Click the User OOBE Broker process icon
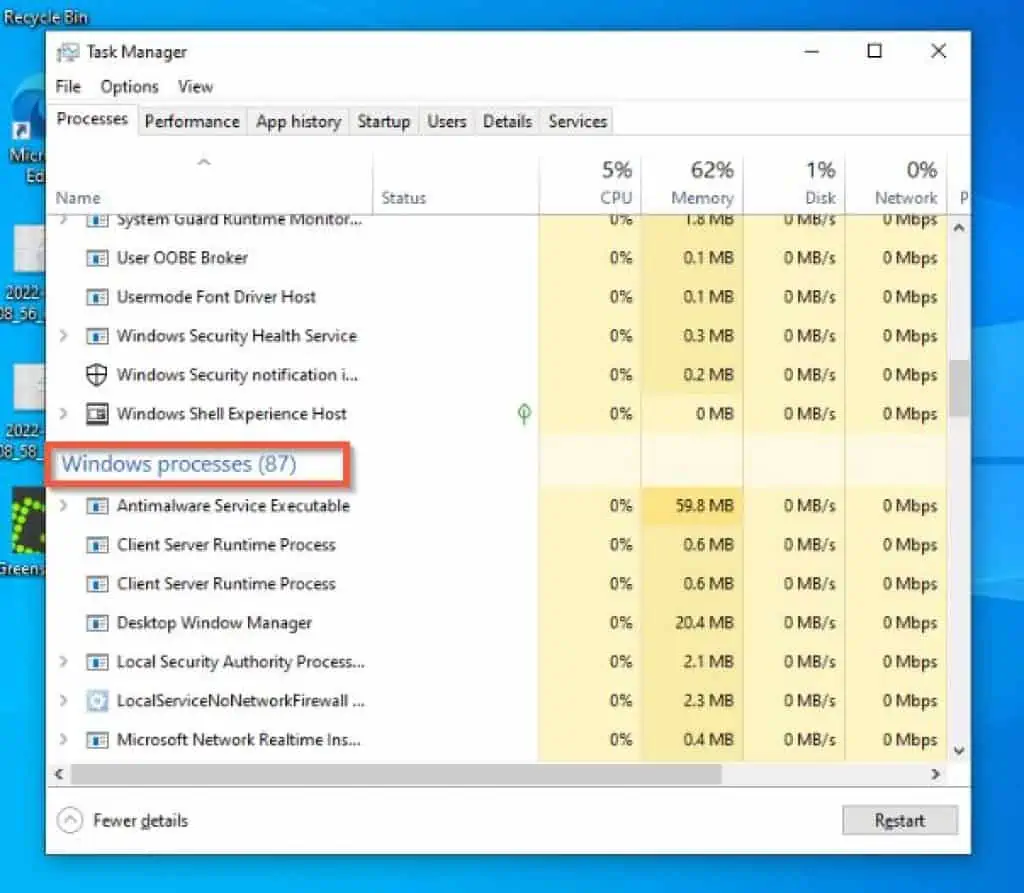 click(x=97, y=258)
